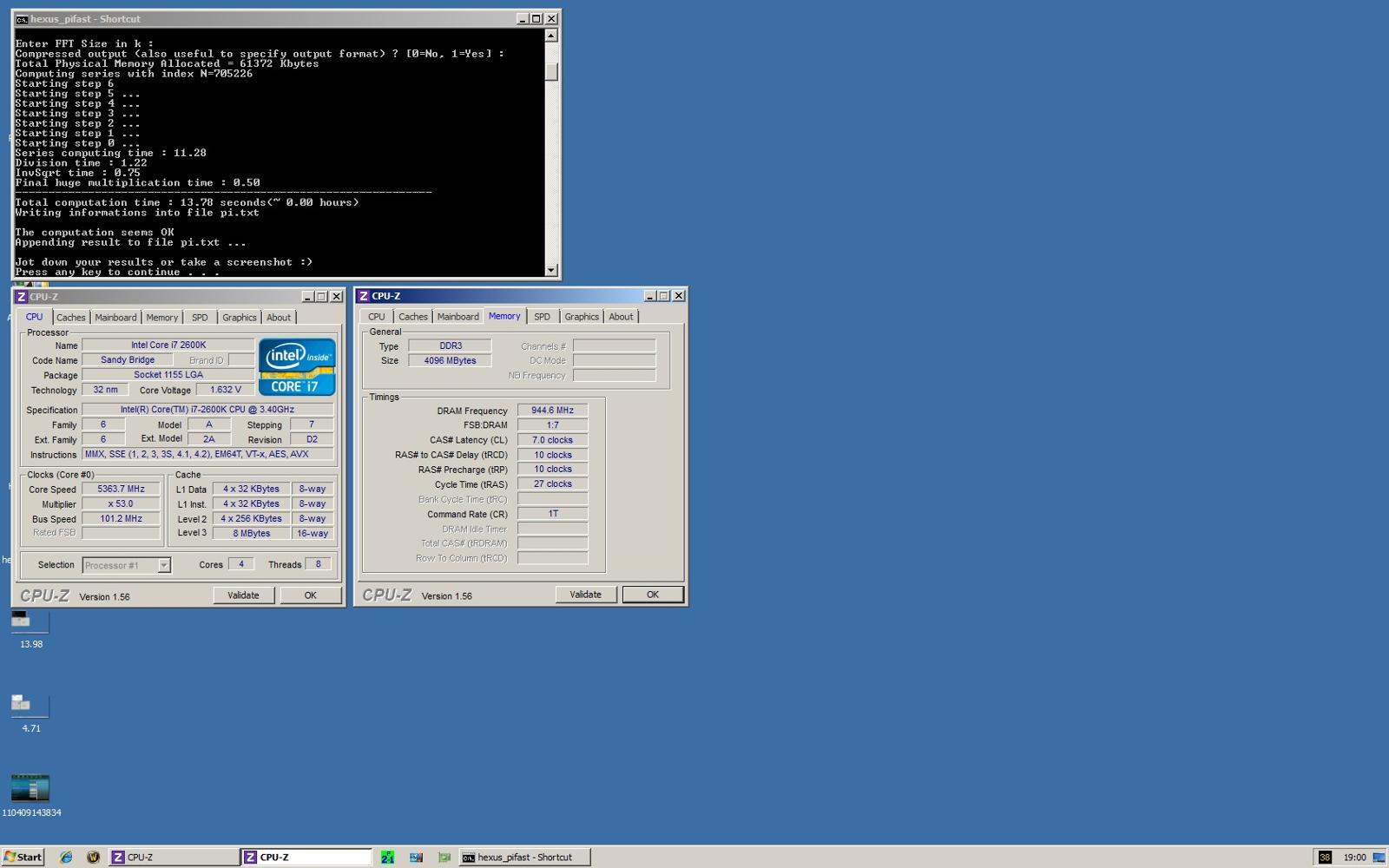Viewport: 1389px width, 868px height.
Task: Launch Internet Explorer from the quick launch bar
Action: tap(66, 857)
